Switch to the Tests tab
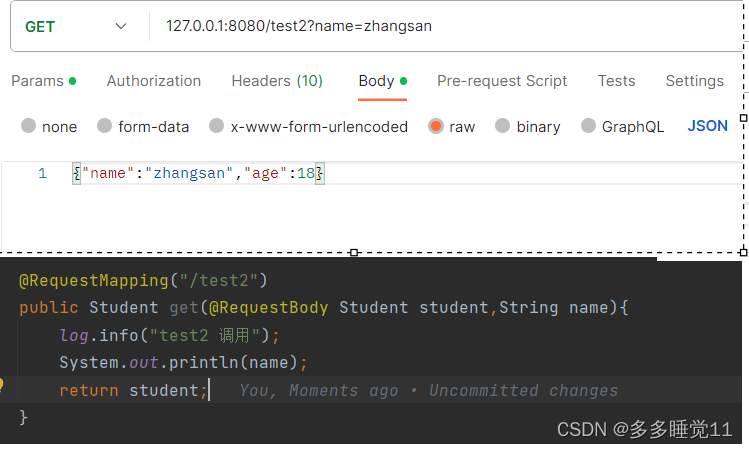 (x=616, y=81)
